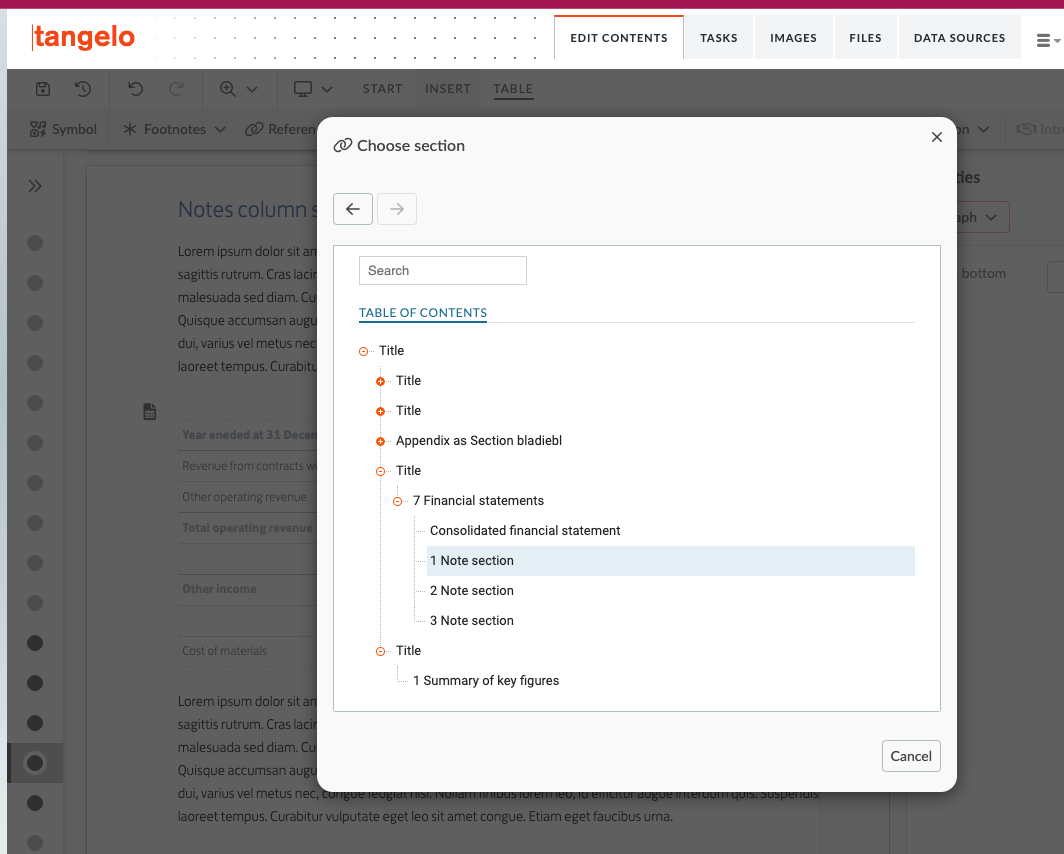This screenshot has height=854, width=1064.
Task: Open the Footnotes dropdown
Action: pyautogui.click(x=174, y=129)
